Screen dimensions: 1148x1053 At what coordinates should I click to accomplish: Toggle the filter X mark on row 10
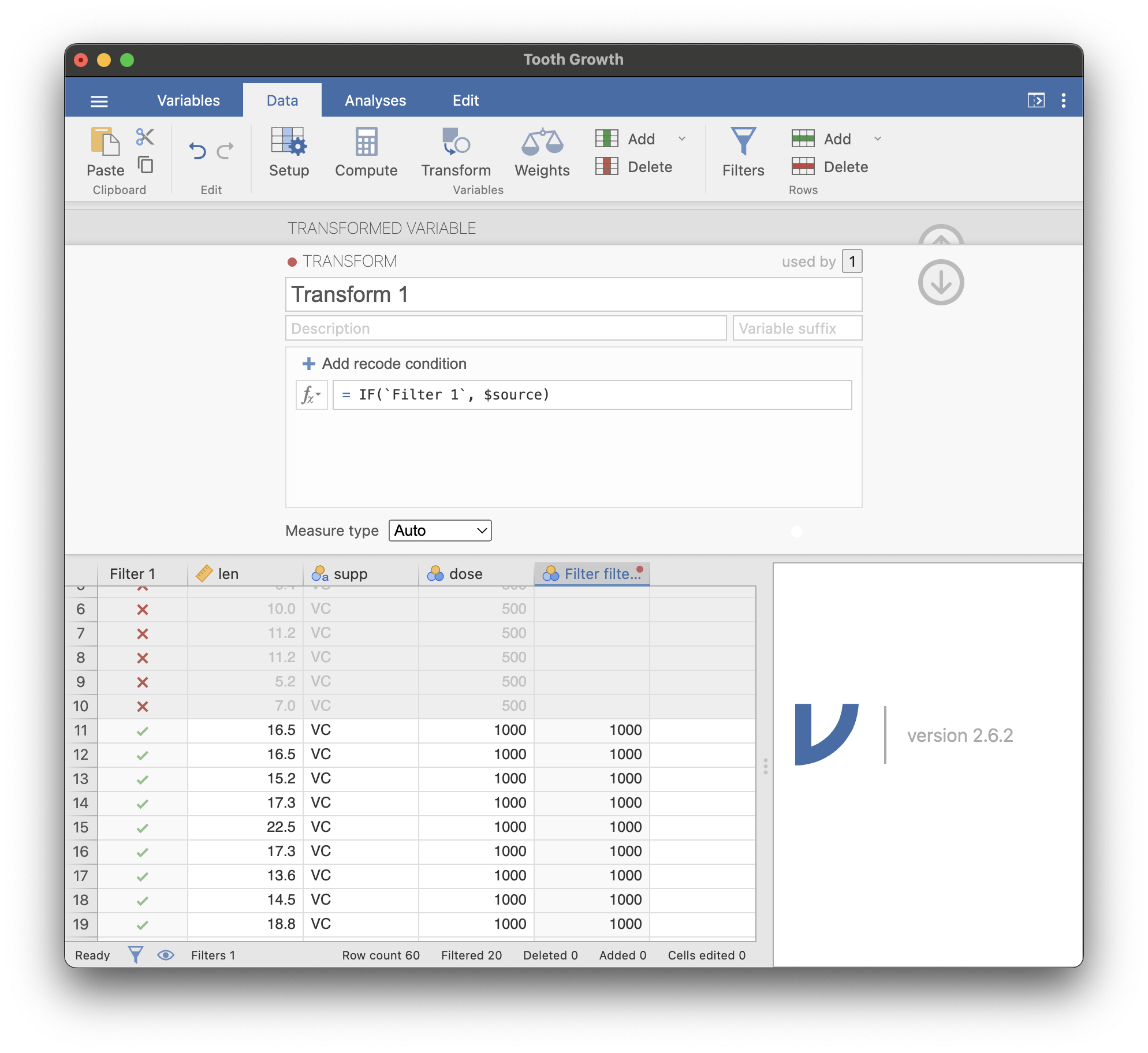[x=143, y=707]
